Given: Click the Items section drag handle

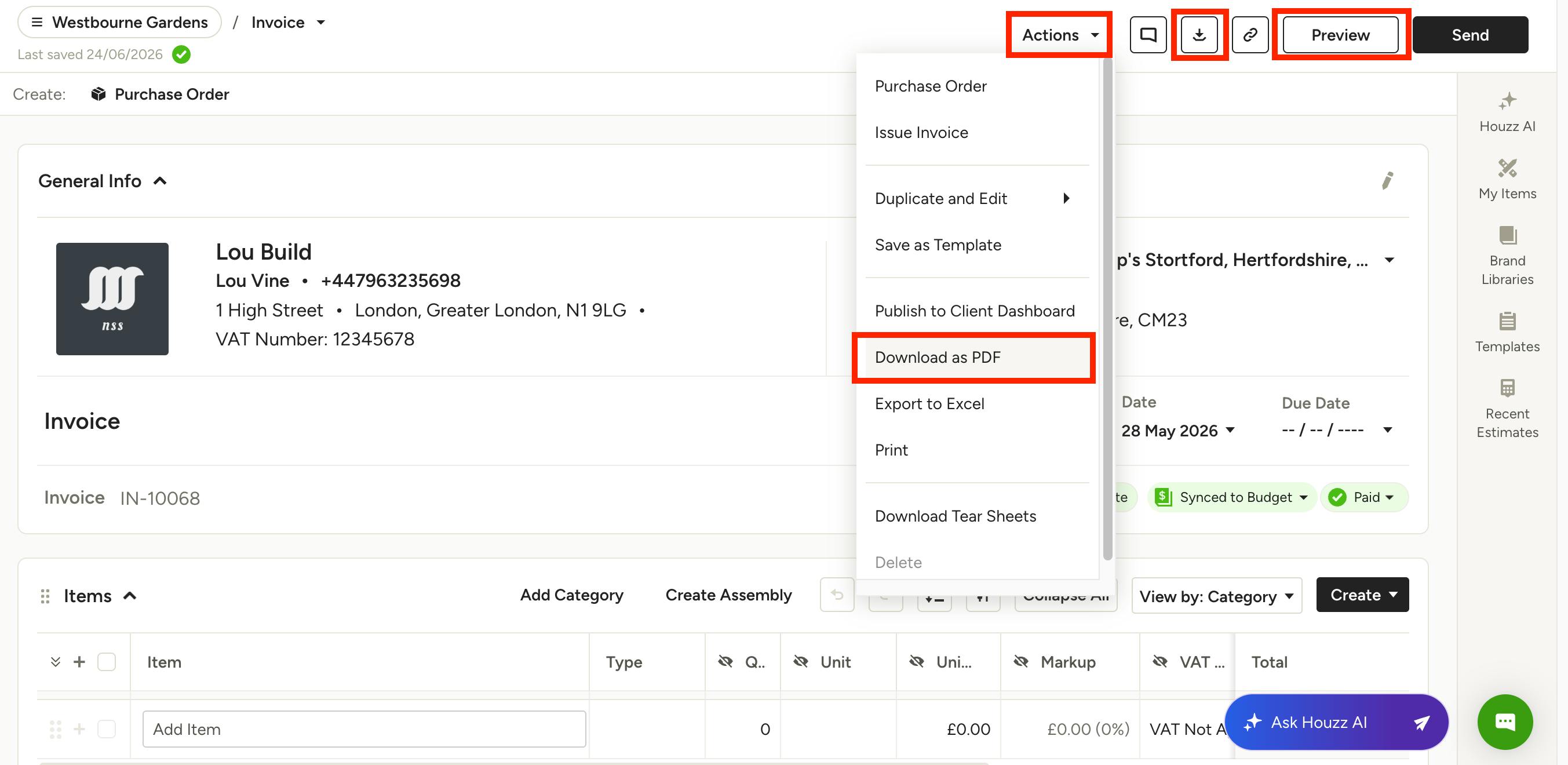Looking at the screenshot, I should pyautogui.click(x=45, y=596).
